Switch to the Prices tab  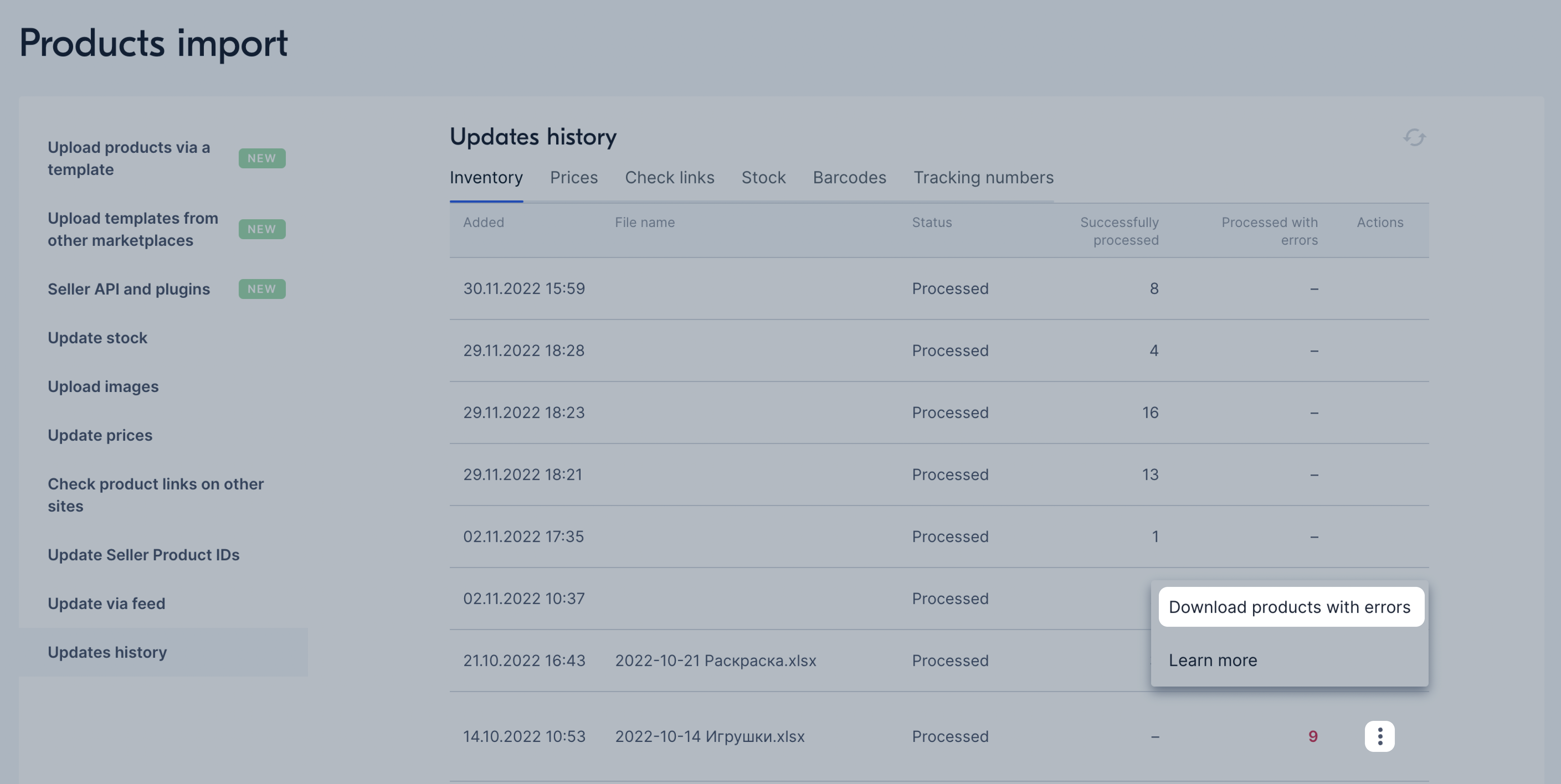tap(573, 178)
